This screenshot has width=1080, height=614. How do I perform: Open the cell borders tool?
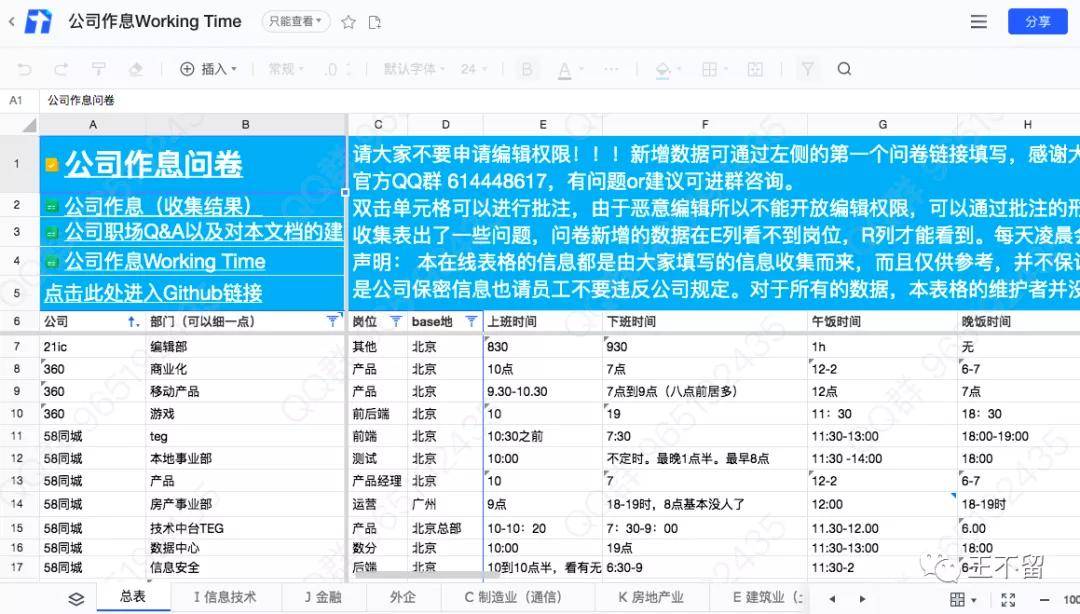(709, 69)
